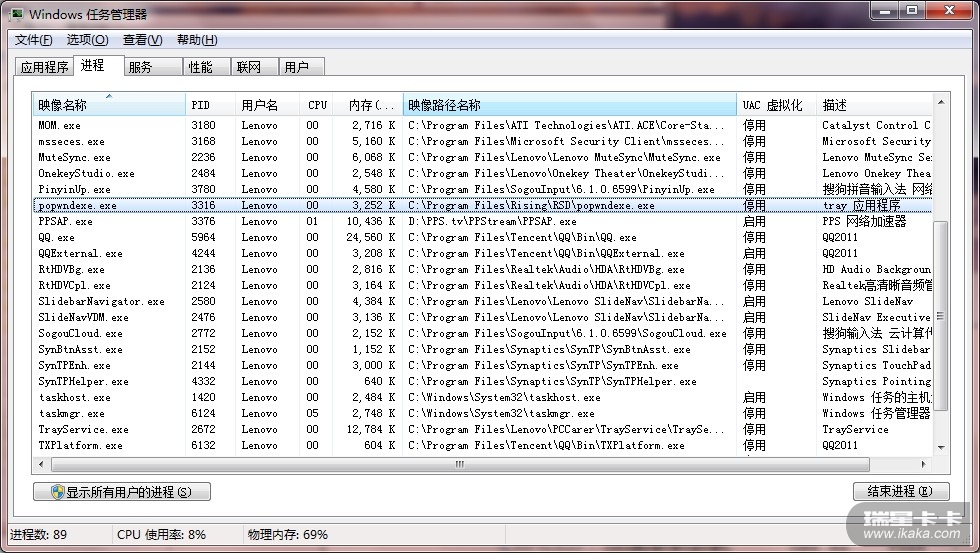Click the horizontal scrollbar left arrow
980x553 pixels.
pos(41,464)
